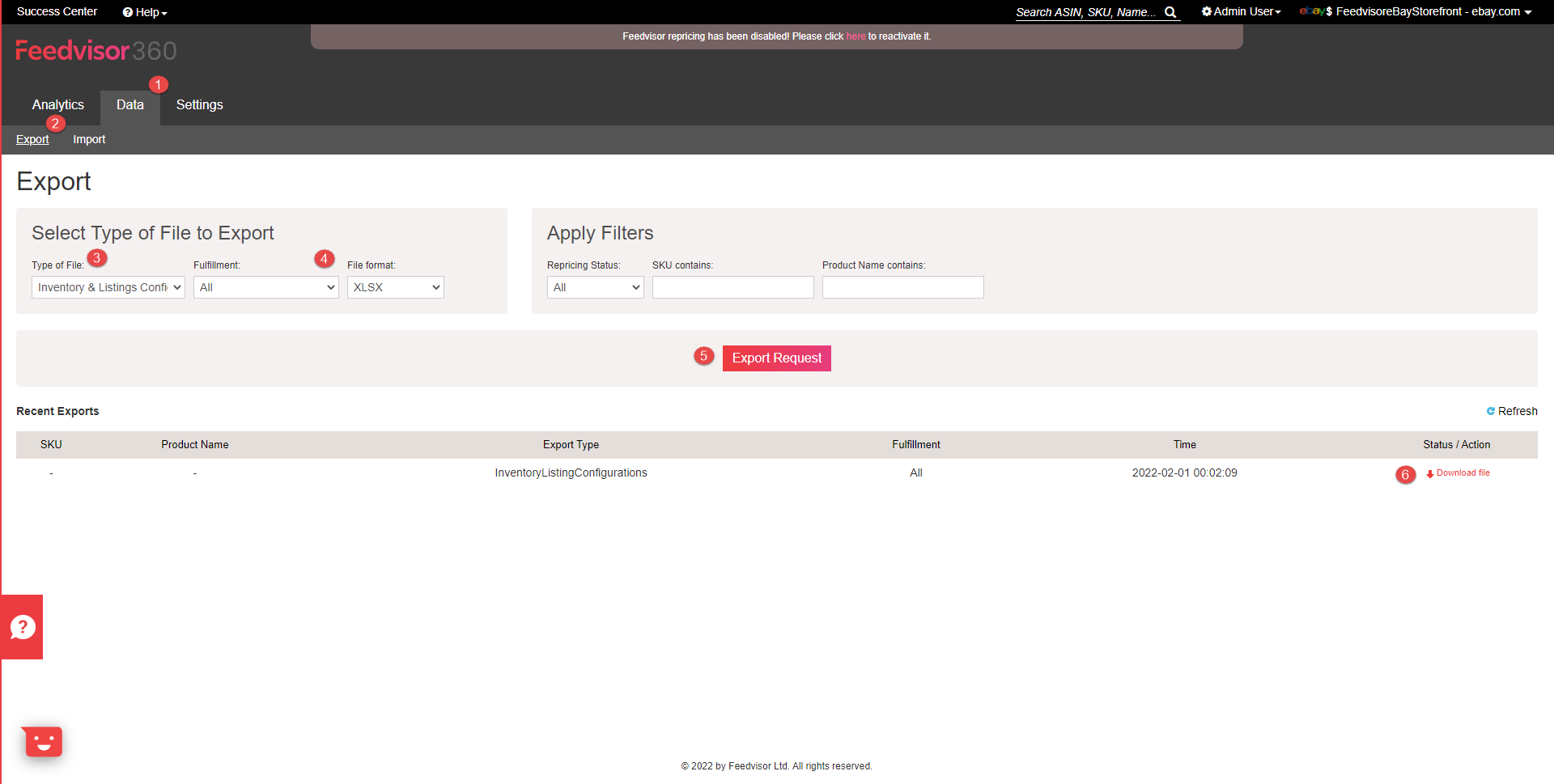Click the 'here' link to reactivate repricing
This screenshot has height=784, width=1554.
[856, 36]
